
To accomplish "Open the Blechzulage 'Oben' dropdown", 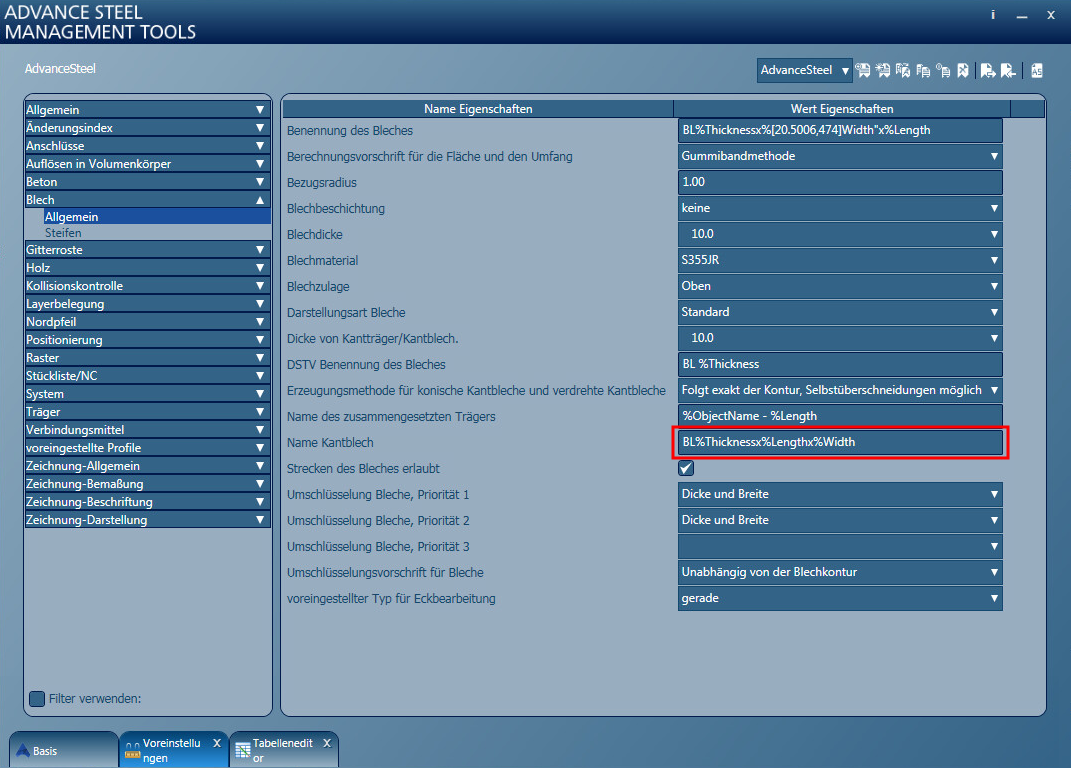I will pos(840,286).
